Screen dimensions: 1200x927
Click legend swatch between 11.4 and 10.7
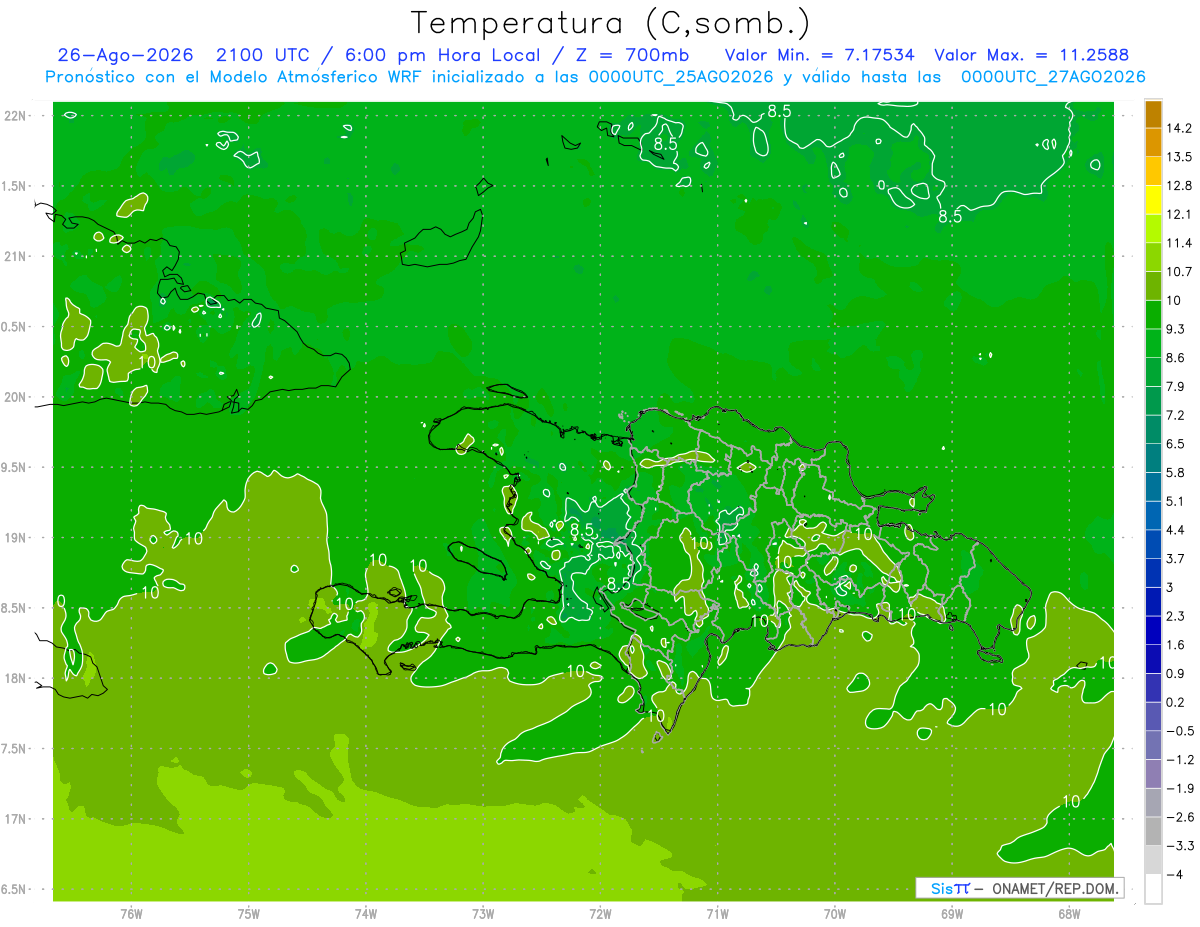(x=1153, y=258)
